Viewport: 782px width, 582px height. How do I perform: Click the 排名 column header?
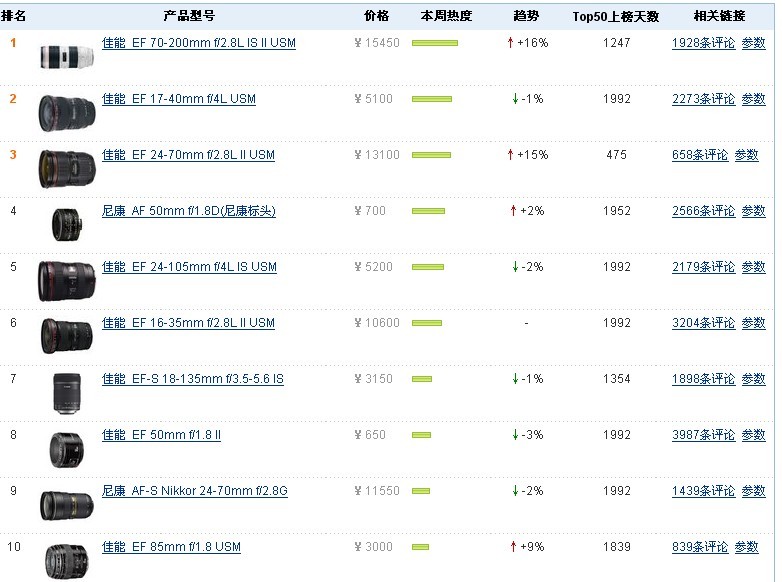[13, 16]
